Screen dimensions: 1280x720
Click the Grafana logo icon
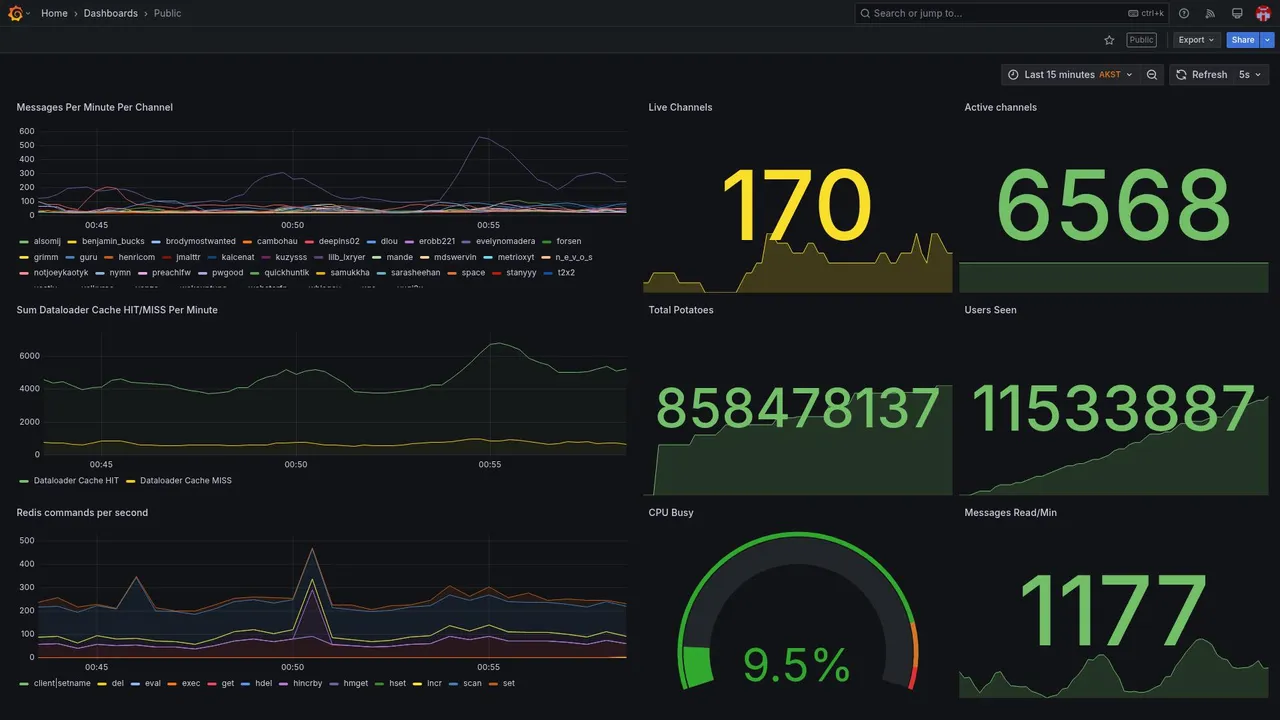tap(15, 13)
